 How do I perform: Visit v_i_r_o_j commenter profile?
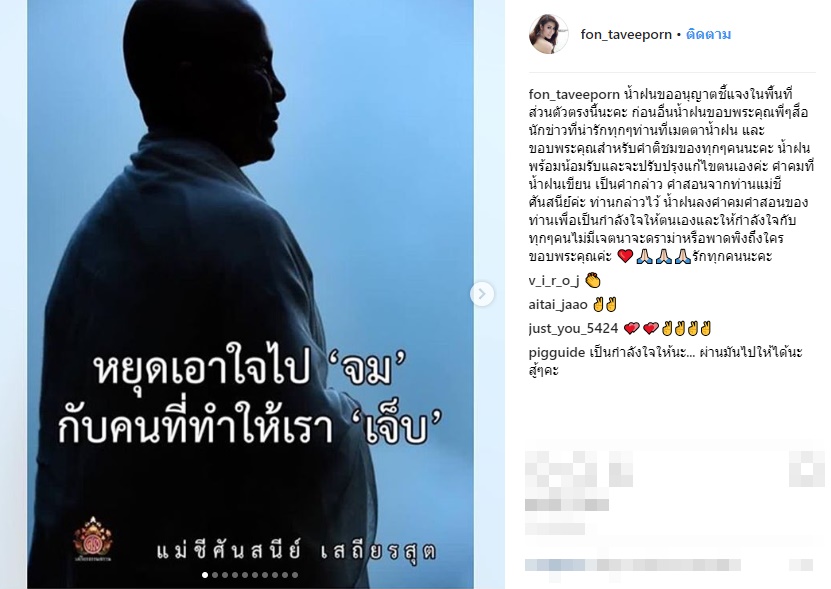[554, 280]
